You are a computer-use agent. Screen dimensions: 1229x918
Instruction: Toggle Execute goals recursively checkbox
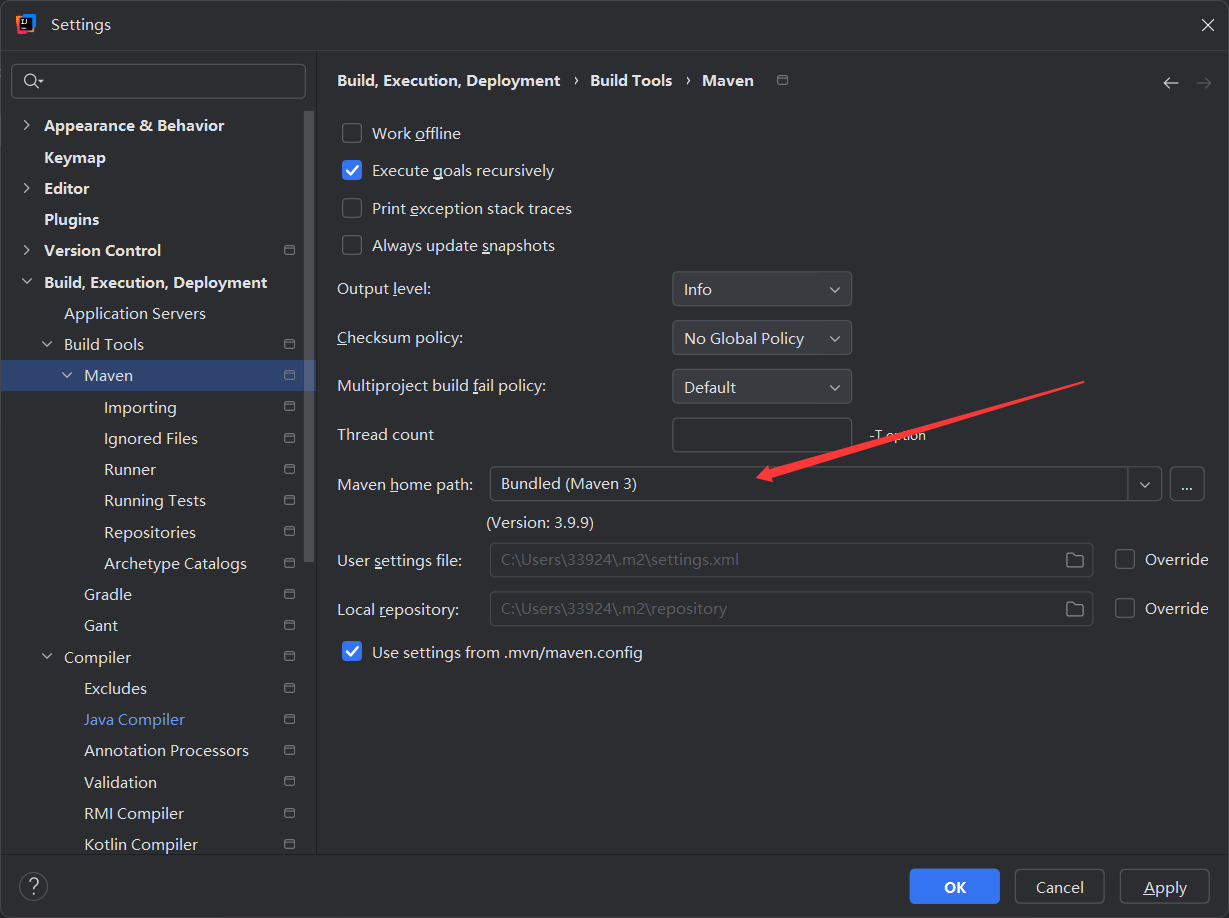(x=352, y=171)
